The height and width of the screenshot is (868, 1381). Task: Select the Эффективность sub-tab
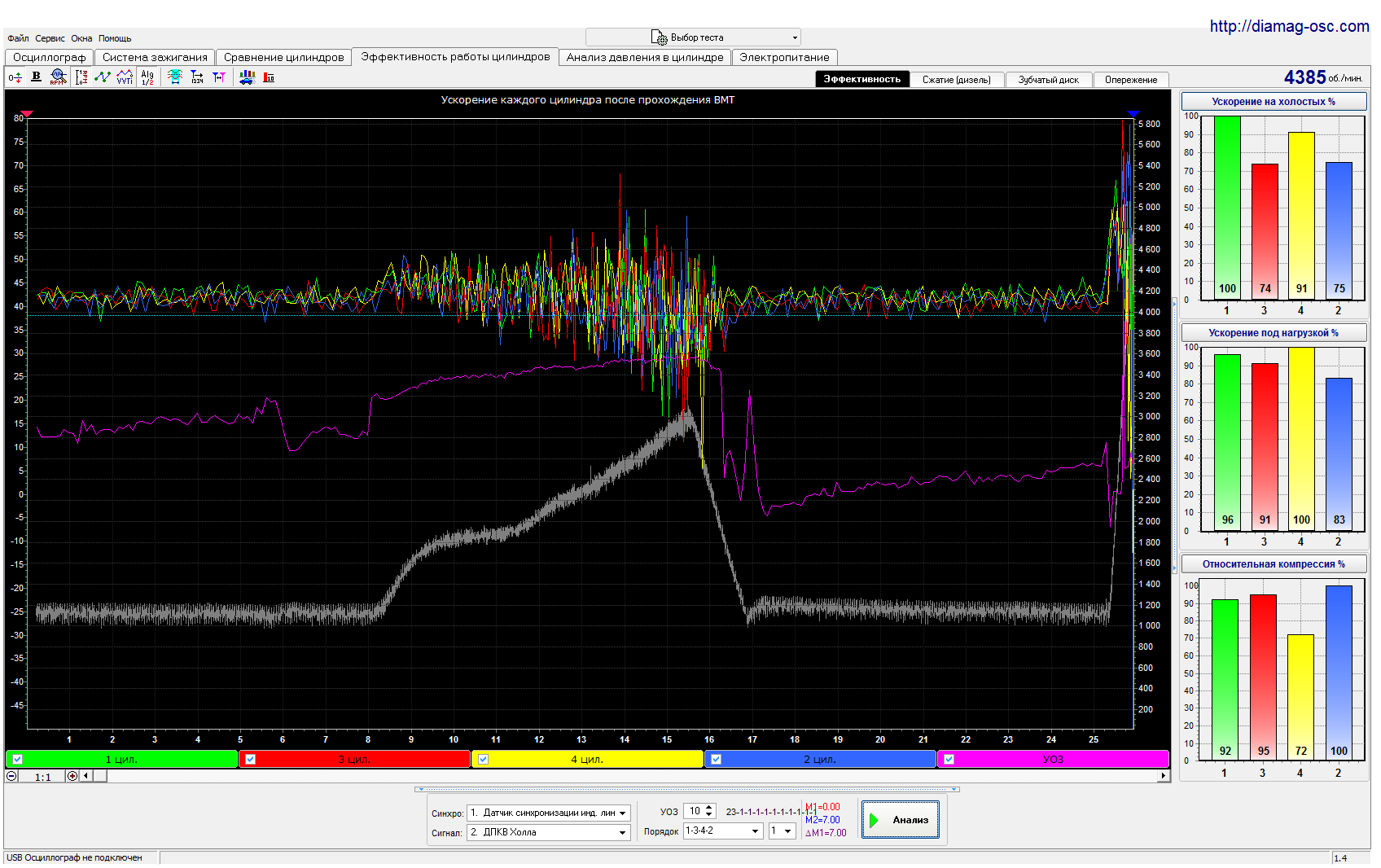coord(862,79)
